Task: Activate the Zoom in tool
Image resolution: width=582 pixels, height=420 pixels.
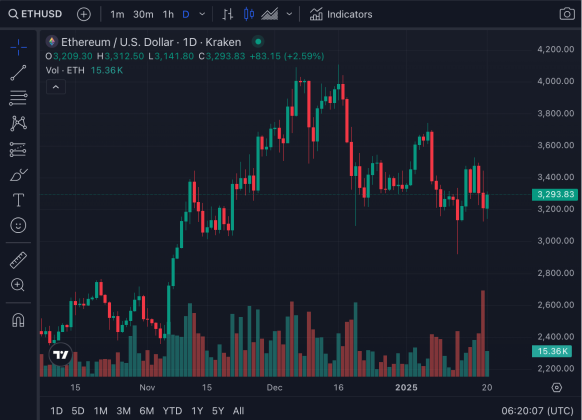Action: [x=18, y=285]
